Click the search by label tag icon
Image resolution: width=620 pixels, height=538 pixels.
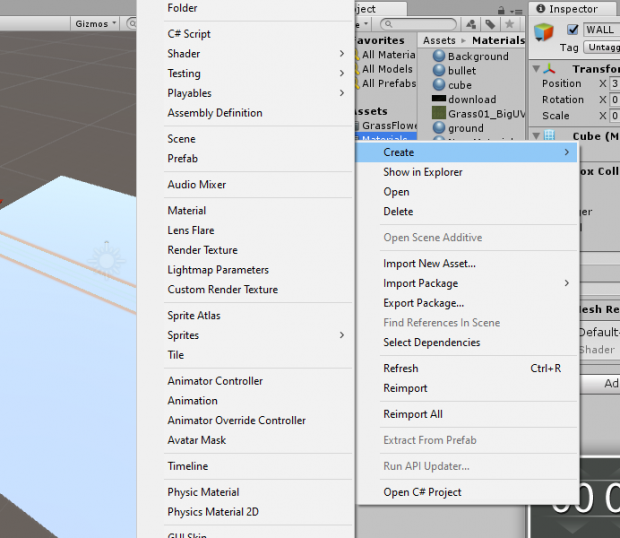tap(490, 23)
